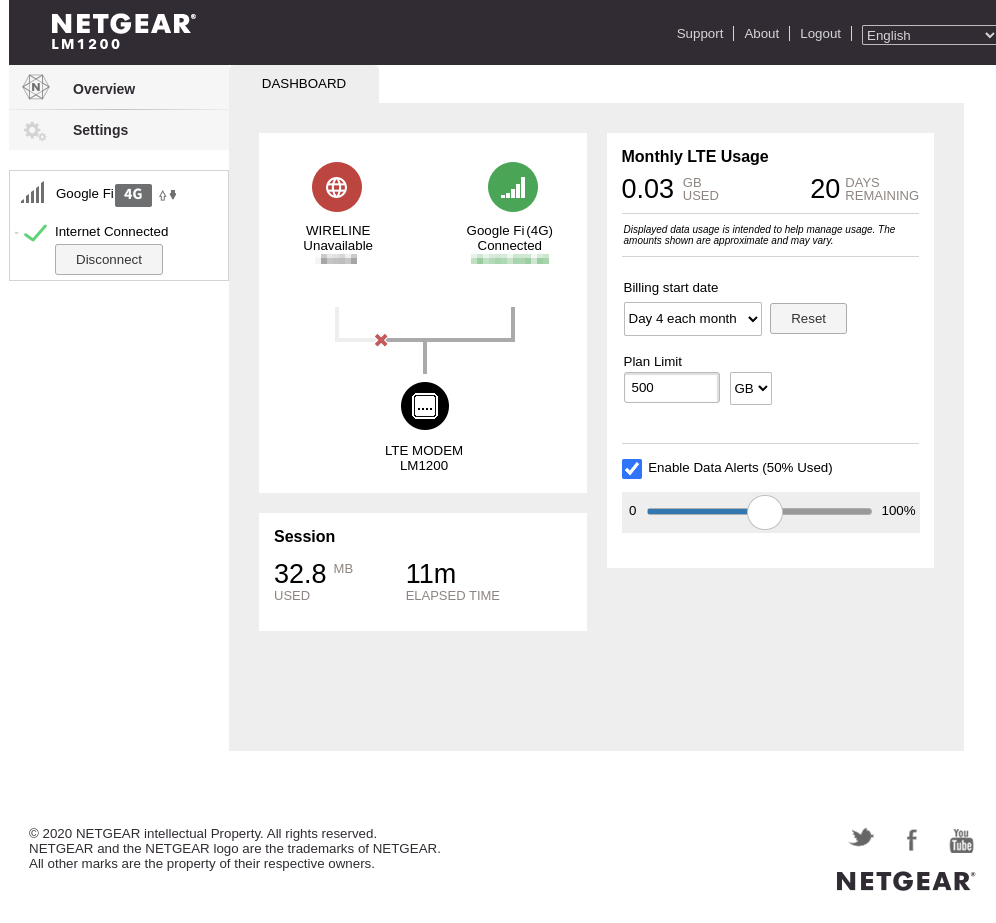Open the Facebook icon in footer

coord(911,840)
